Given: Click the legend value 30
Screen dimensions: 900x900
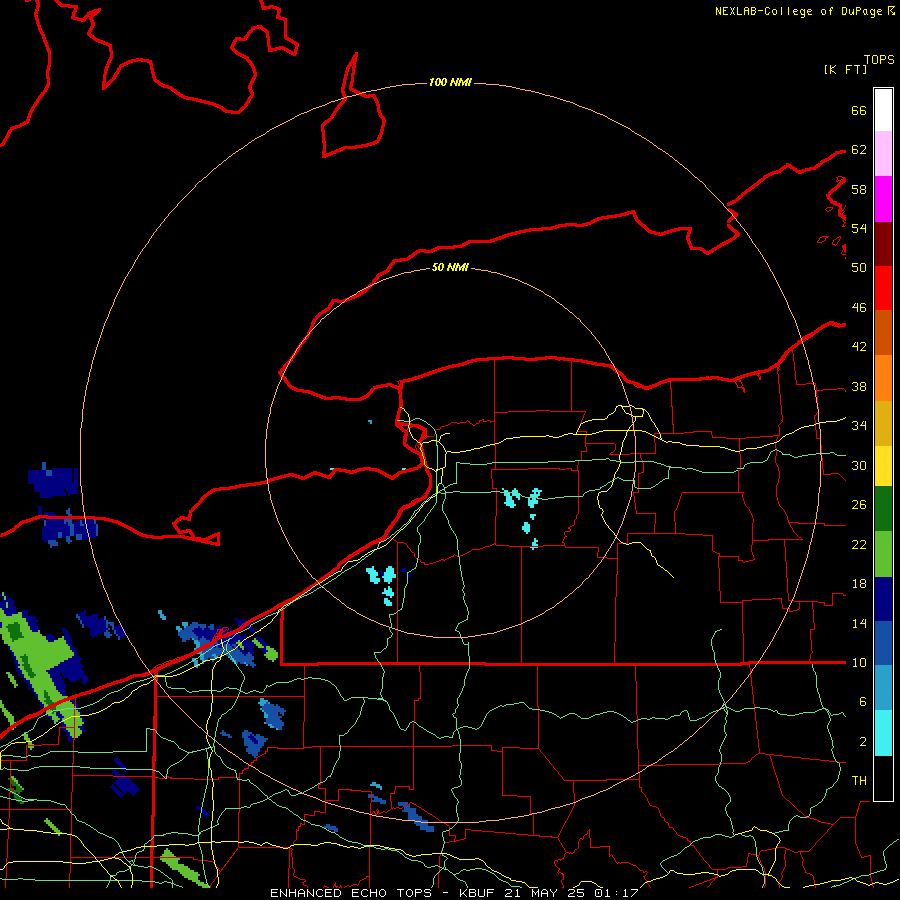Looking at the screenshot, I should point(859,465).
